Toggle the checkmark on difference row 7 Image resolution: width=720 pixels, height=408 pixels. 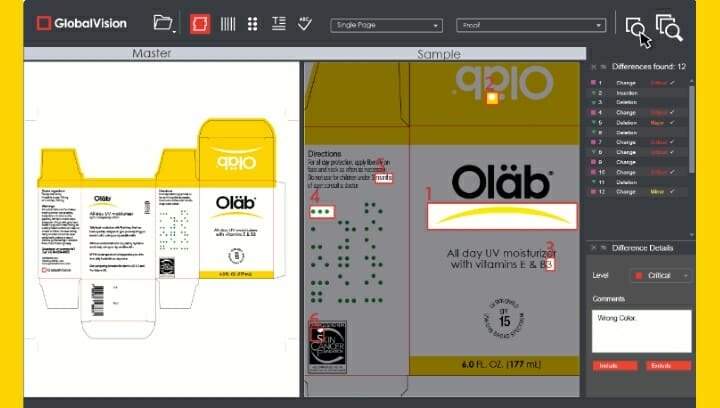[x=672, y=142]
